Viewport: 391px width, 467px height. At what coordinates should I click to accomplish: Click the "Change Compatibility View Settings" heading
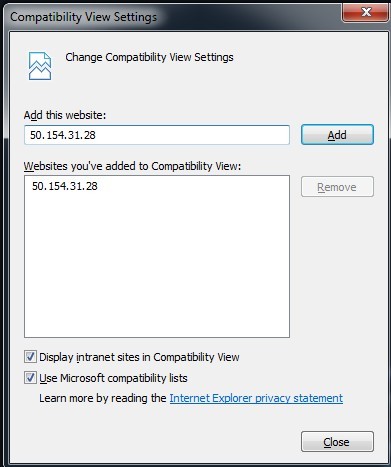click(x=149, y=57)
